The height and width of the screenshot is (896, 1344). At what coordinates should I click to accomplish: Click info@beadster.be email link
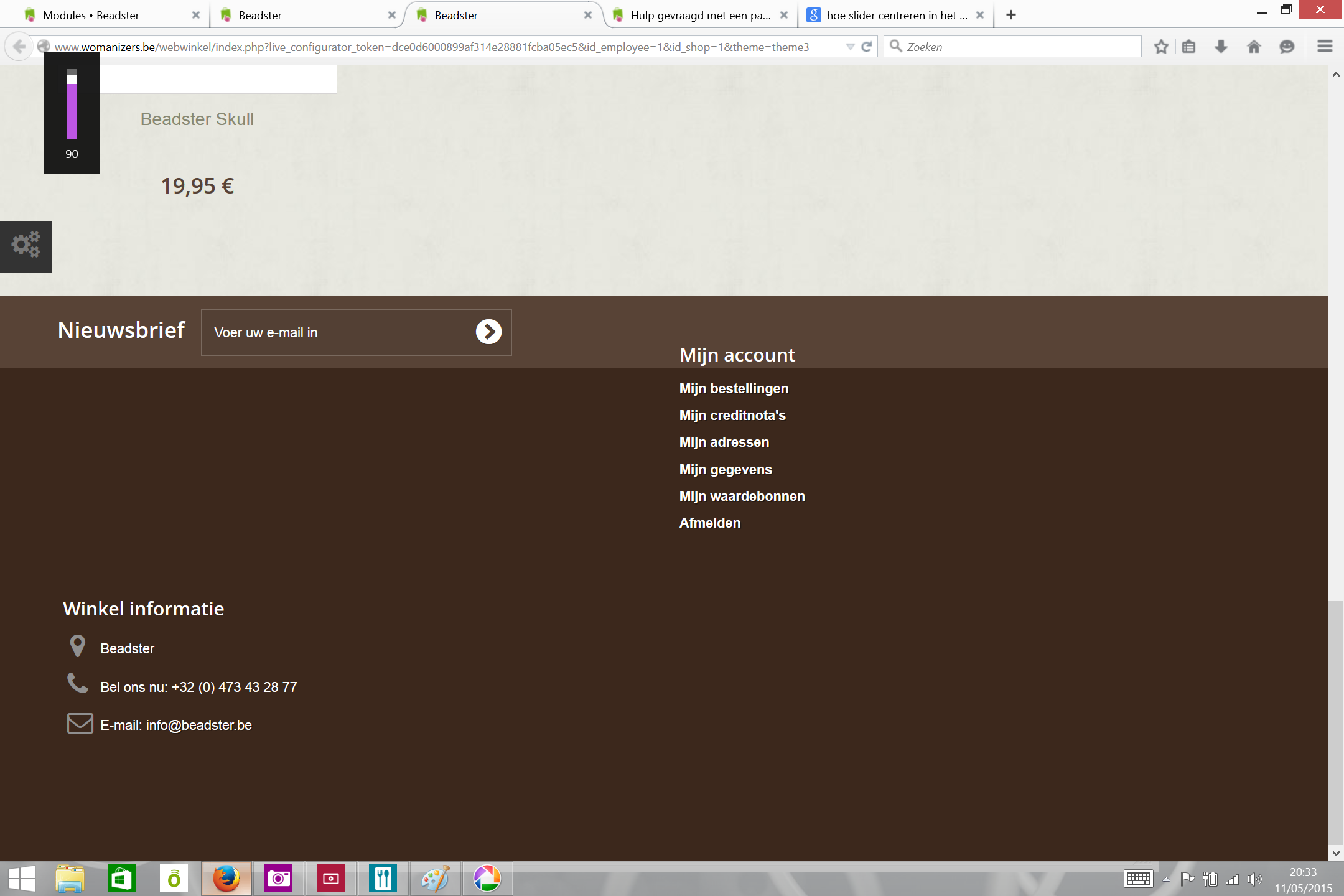[198, 725]
